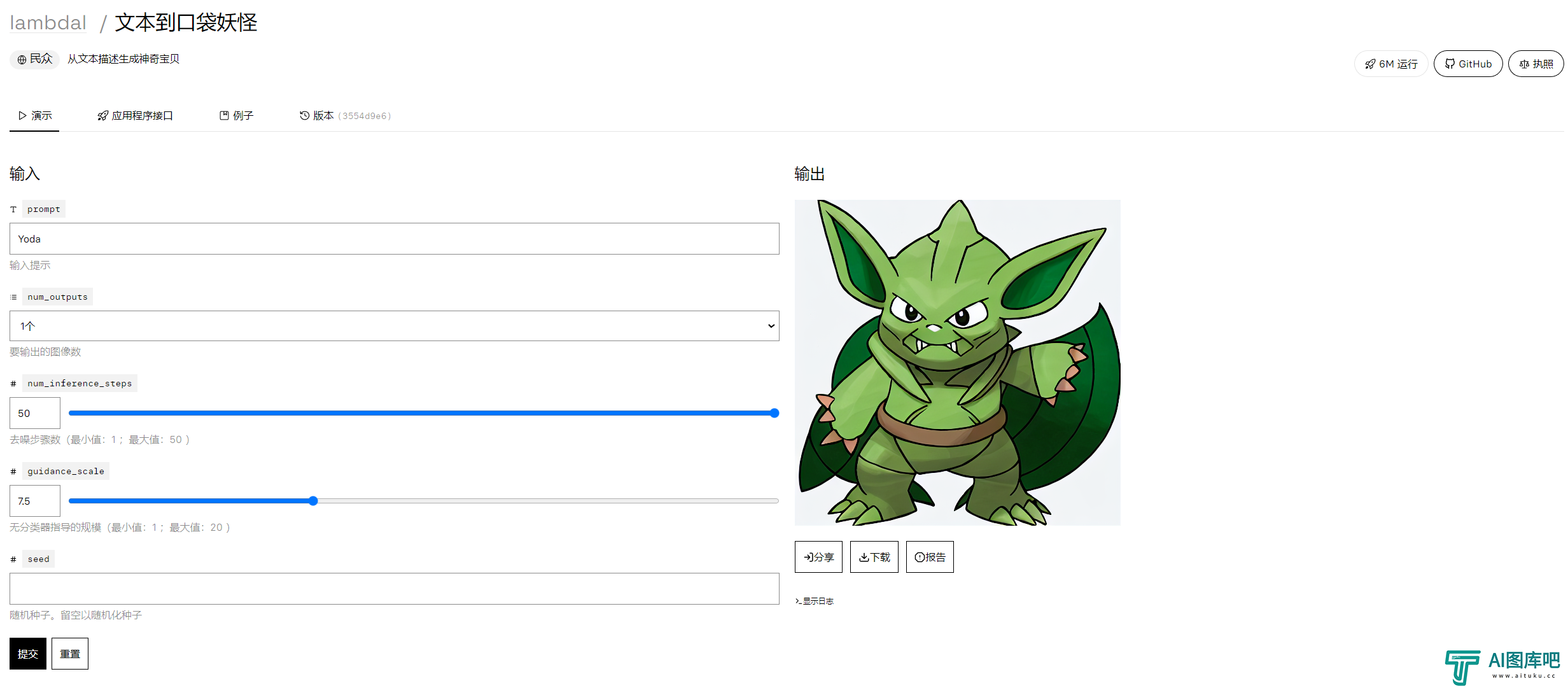Click the num_inference_steps slider track
The height and width of the screenshot is (688, 1568).
click(424, 413)
